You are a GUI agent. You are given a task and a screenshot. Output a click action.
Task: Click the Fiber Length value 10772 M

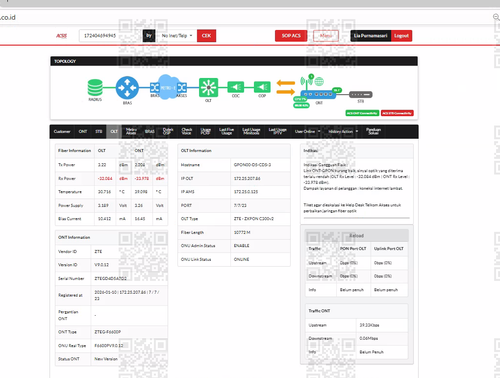coord(242,232)
